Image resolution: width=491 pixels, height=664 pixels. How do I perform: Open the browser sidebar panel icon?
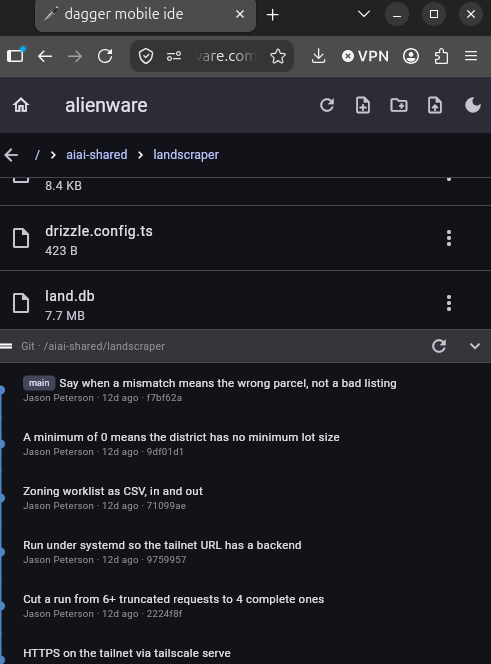(x=16, y=55)
